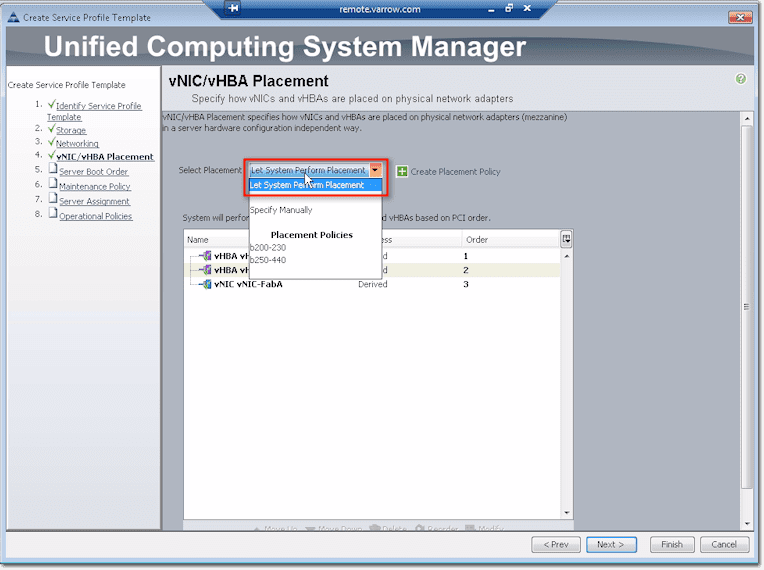The width and height of the screenshot is (764, 570).
Task: Click the Operational Policies page icon
Action: point(53,213)
